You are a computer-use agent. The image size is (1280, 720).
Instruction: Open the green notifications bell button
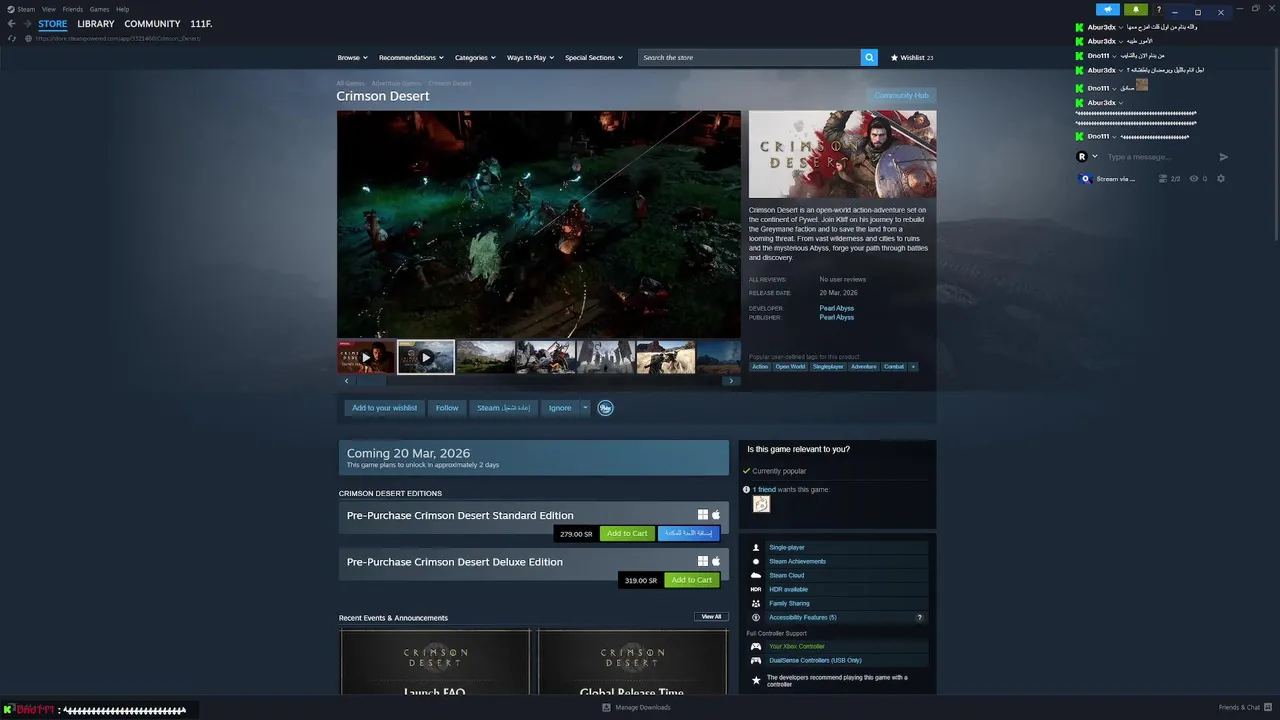1136,10
